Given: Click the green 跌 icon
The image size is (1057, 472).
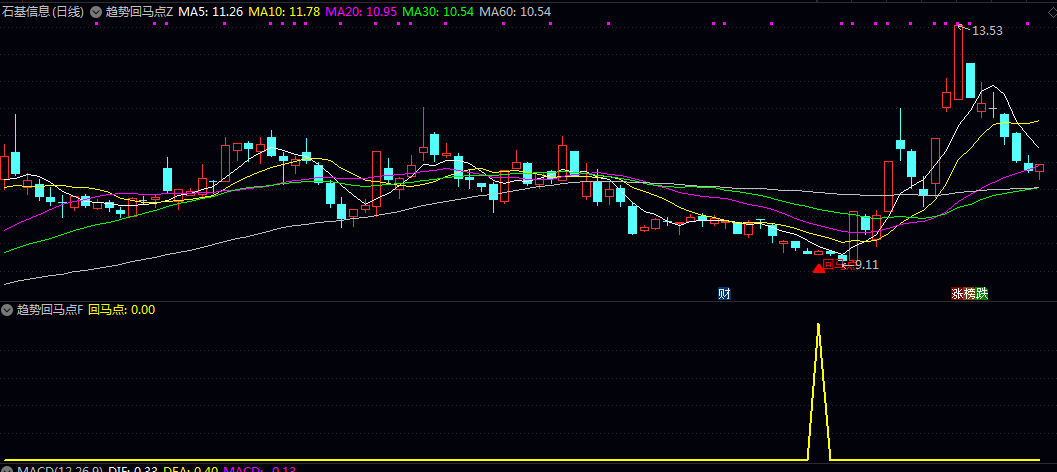Looking at the screenshot, I should tap(982, 294).
